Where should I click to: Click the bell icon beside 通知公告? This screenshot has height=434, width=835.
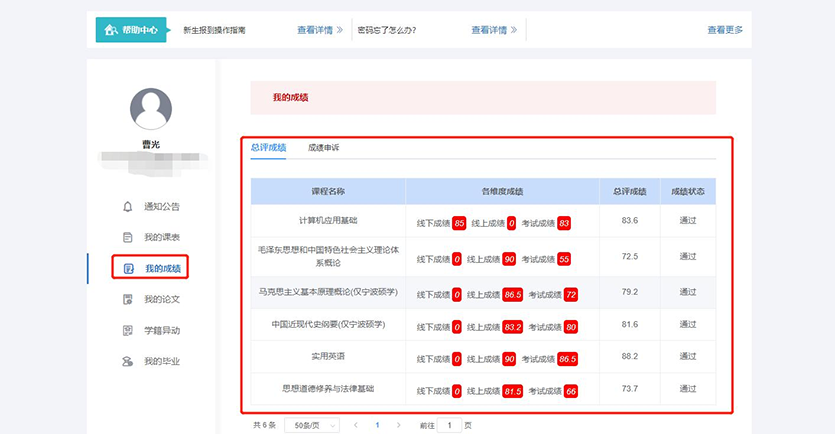coord(128,207)
